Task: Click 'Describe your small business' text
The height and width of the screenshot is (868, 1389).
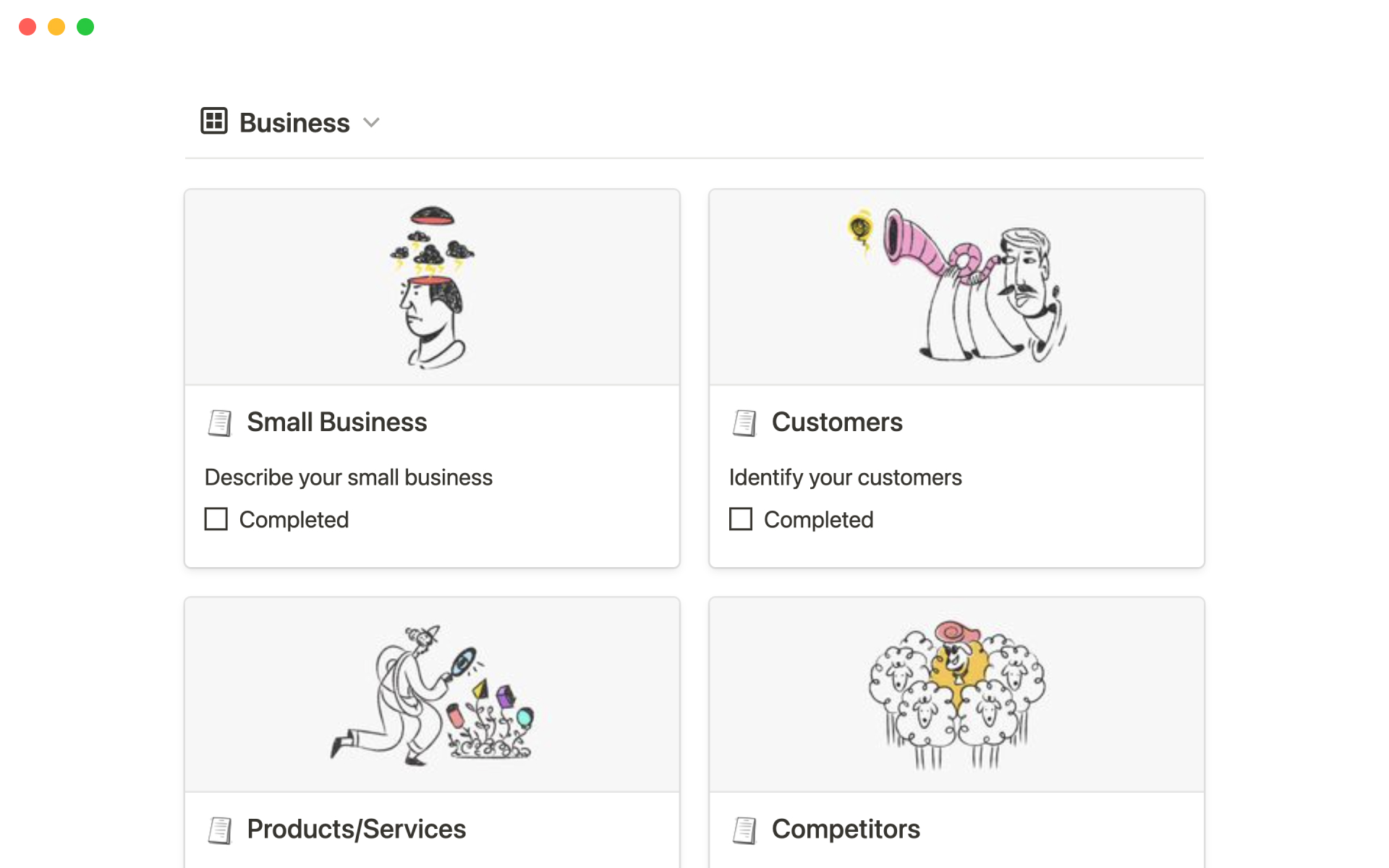Action: coord(348,477)
